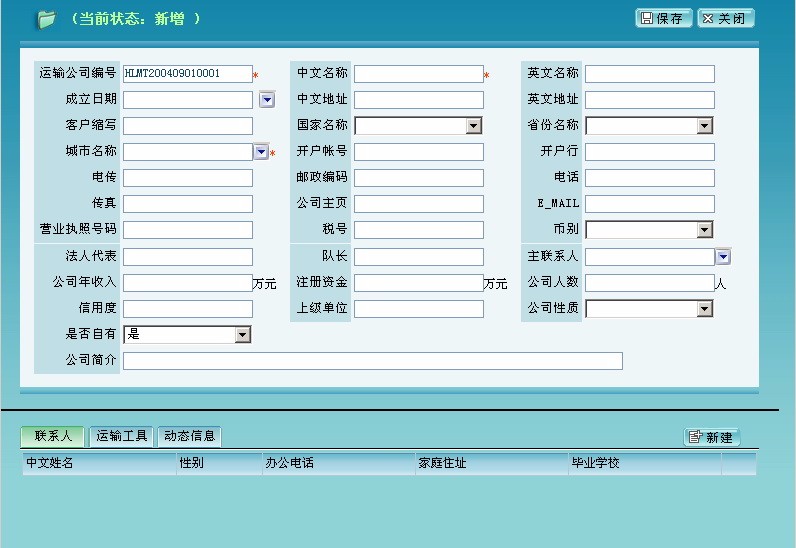The height and width of the screenshot is (548, 796).
Task: Open the 城市名称 dropdown arrow
Action: click(x=261, y=151)
